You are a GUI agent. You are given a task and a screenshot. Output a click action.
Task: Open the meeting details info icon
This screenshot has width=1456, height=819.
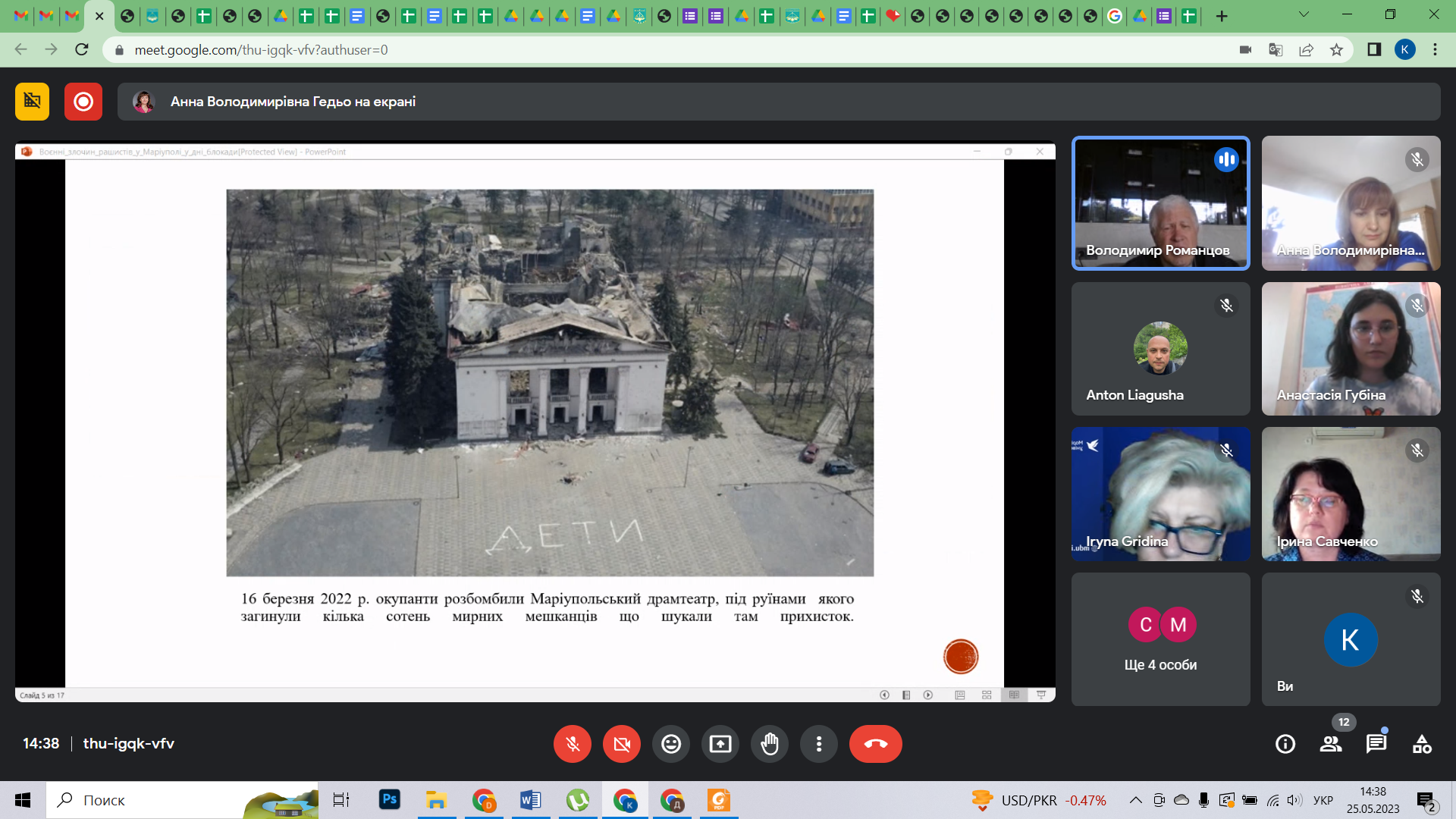tap(1285, 744)
